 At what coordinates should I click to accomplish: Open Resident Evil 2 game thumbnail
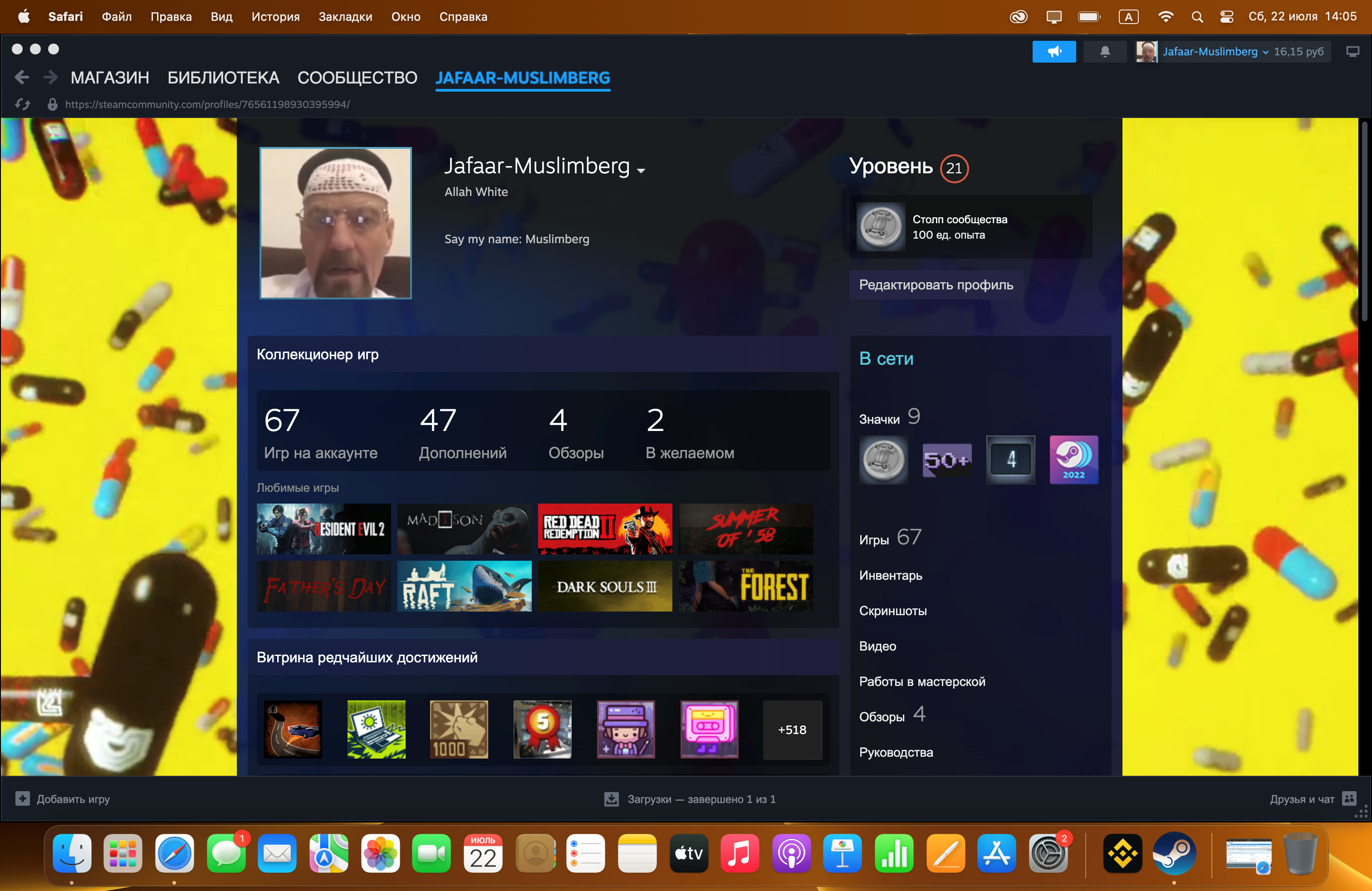coord(323,529)
